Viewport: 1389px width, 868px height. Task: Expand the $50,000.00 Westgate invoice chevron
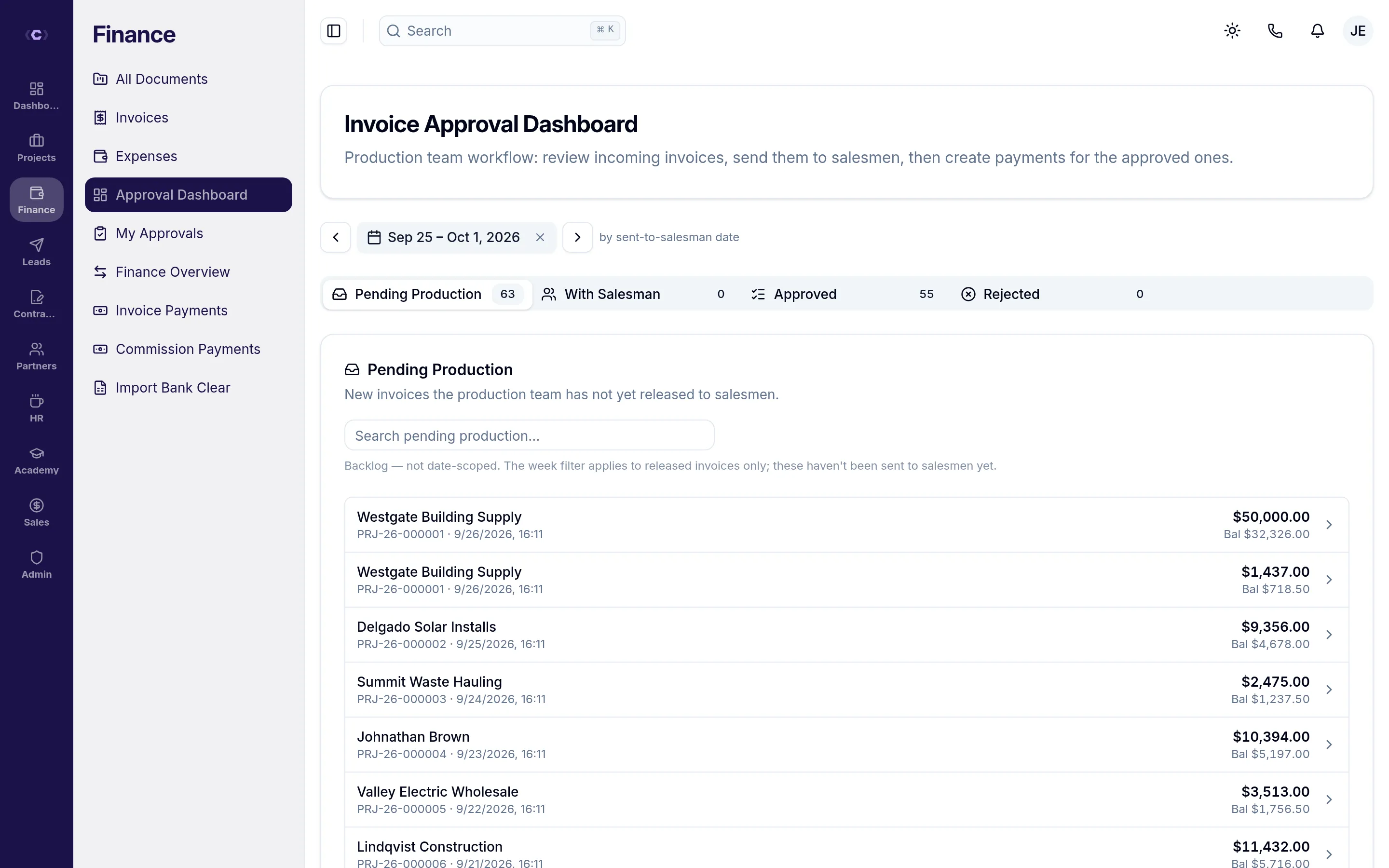(x=1329, y=525)
